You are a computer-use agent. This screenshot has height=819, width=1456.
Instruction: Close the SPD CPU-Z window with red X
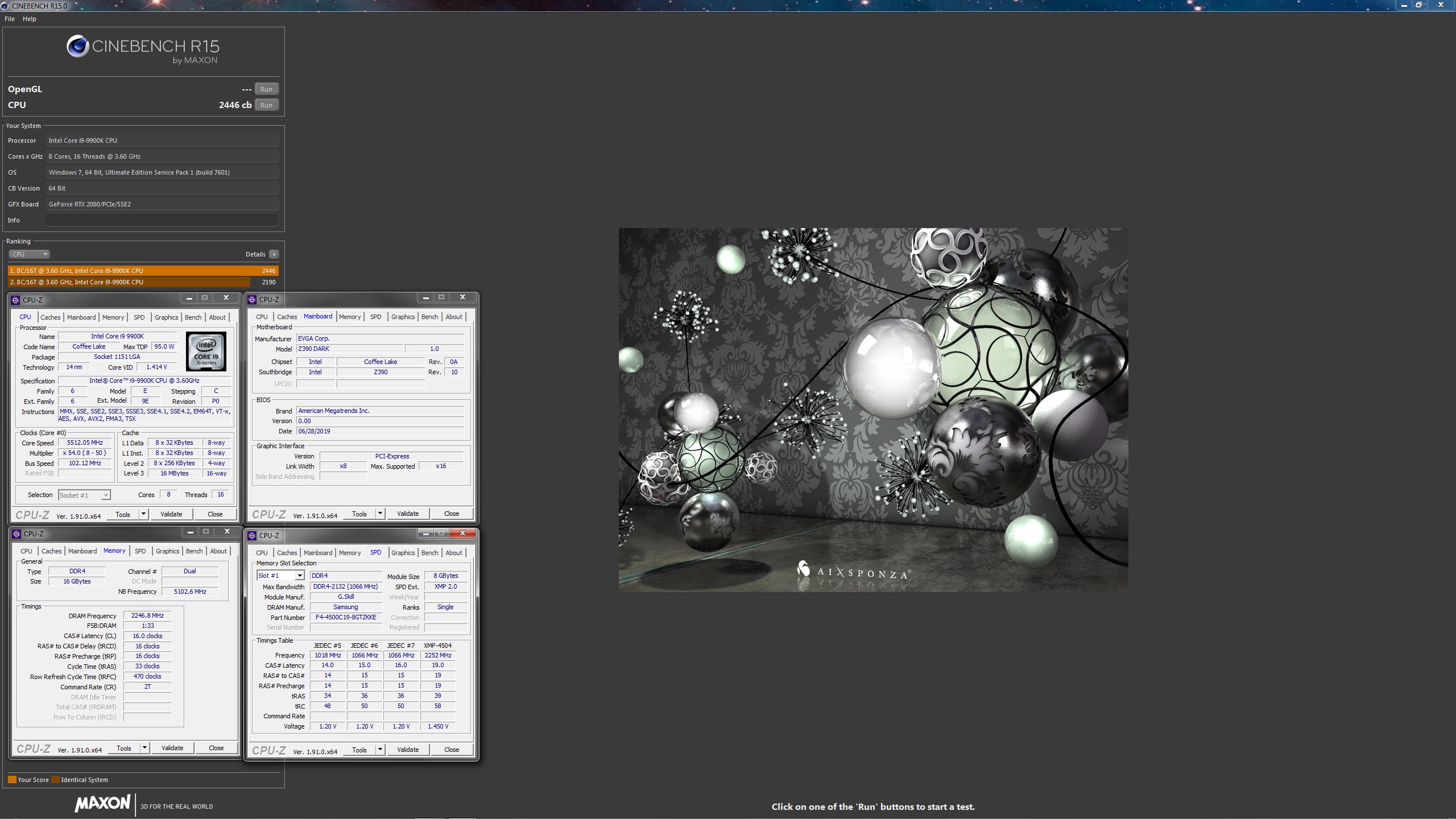[463, 533]
